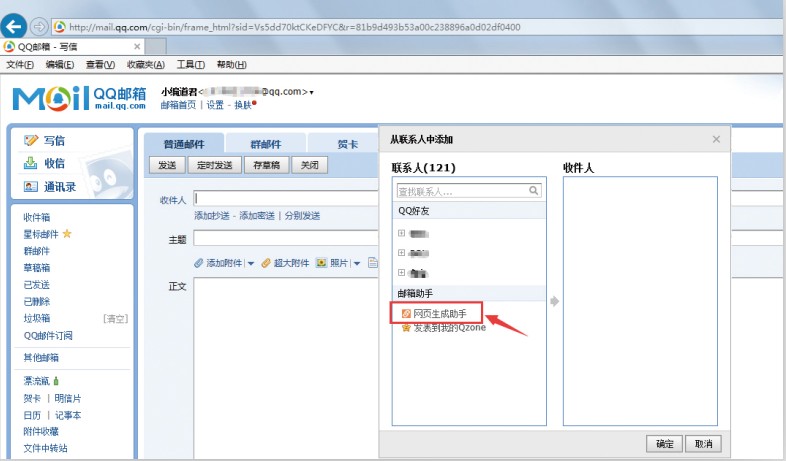This screenshot has height=461, width=786.
Task: Click the arrow between contact and recipient lists
Action: pos(554,301)
